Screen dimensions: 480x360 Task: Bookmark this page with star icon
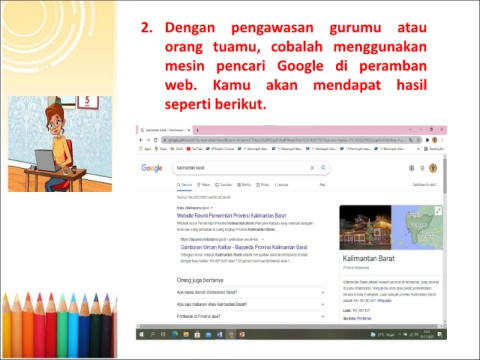418,140
